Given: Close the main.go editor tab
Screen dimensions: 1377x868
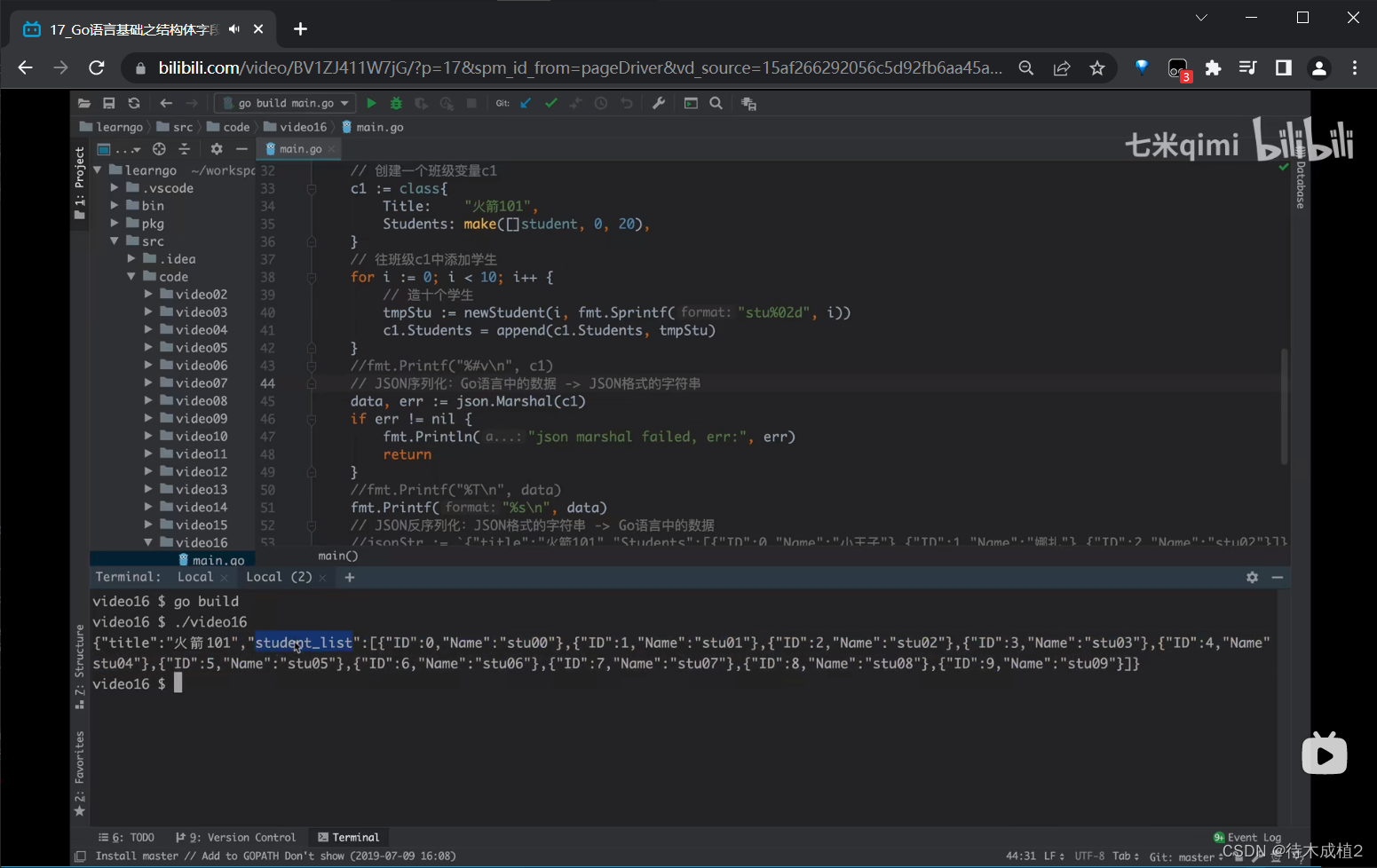Looking at the screenshot, I should click(332, 149).
